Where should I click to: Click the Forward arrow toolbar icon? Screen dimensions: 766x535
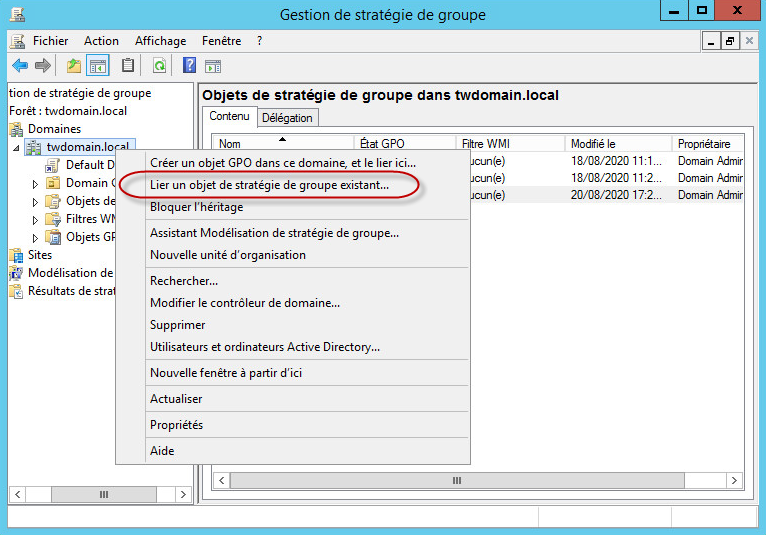pos(42,66)
